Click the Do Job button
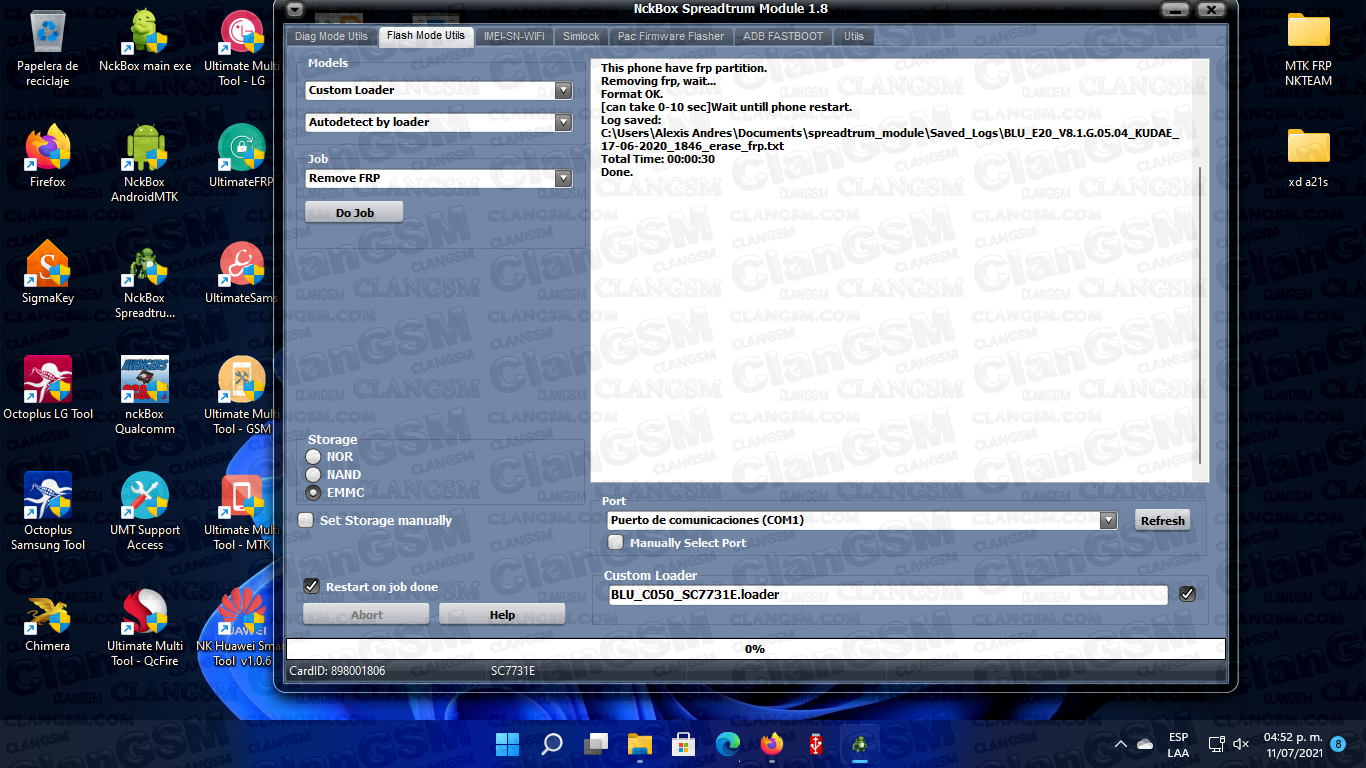1366x768 pixels. pyautogui.click(x=353, y=211)
